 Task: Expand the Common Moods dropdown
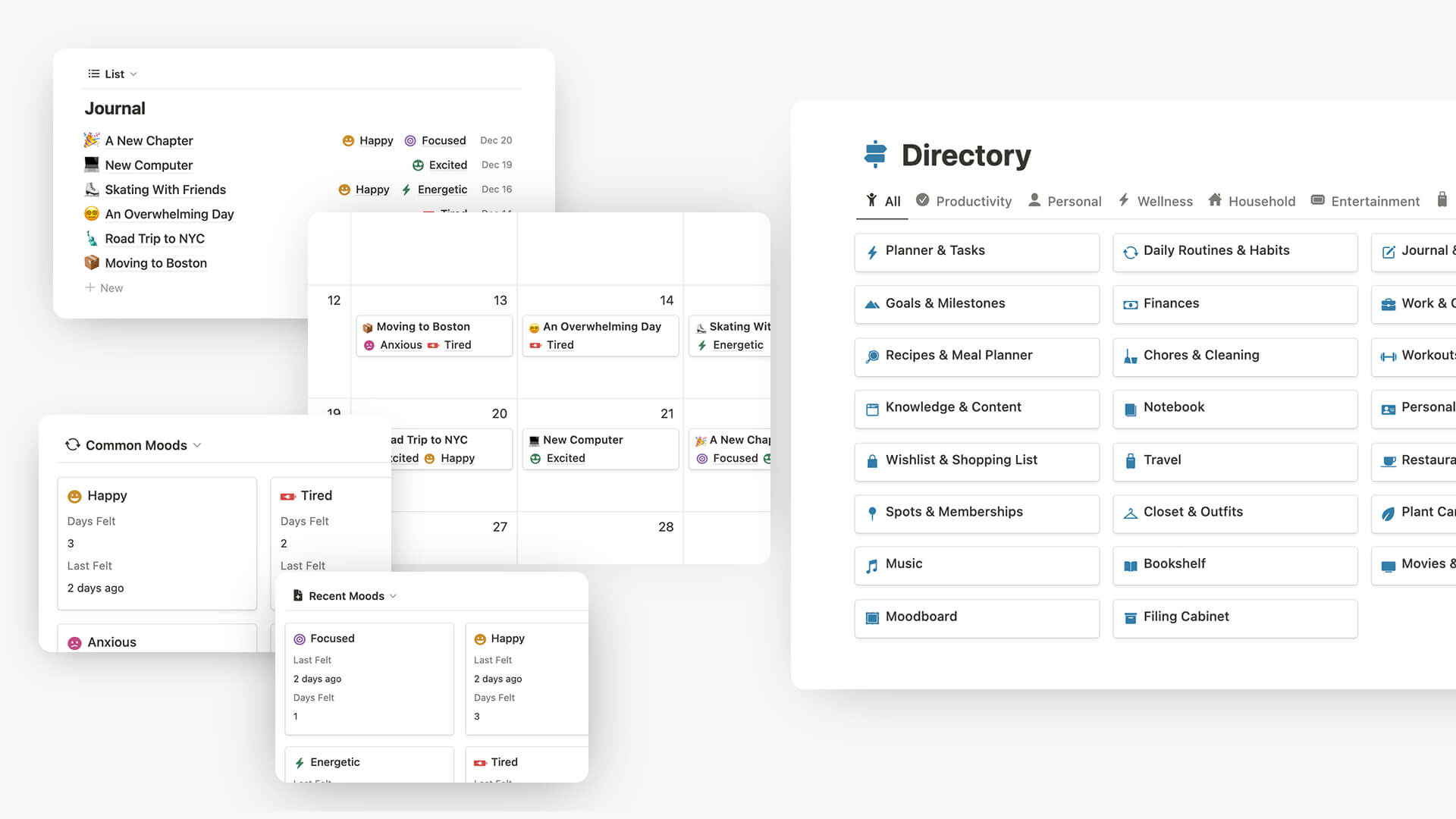tap(197, 445)
